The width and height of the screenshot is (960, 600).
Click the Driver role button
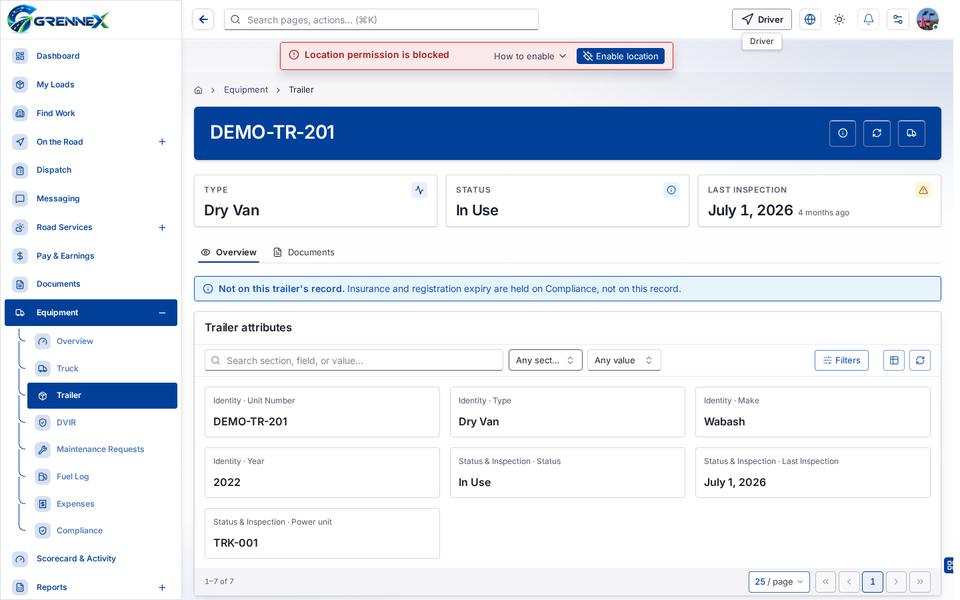click(x=762, y=20)
